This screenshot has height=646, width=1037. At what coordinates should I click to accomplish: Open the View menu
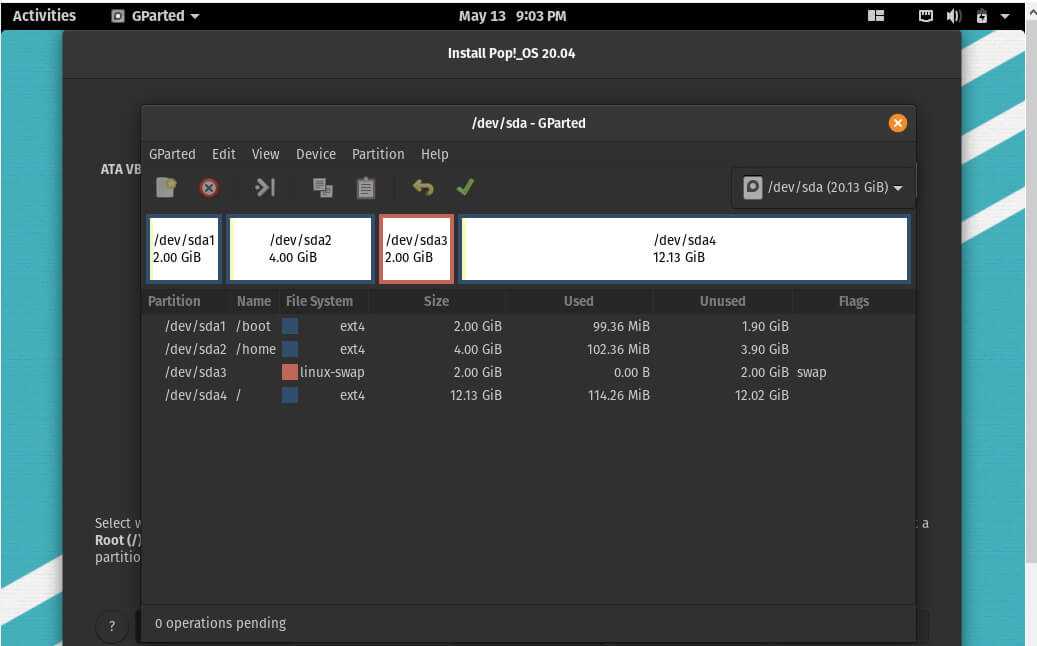coord(265,154)
